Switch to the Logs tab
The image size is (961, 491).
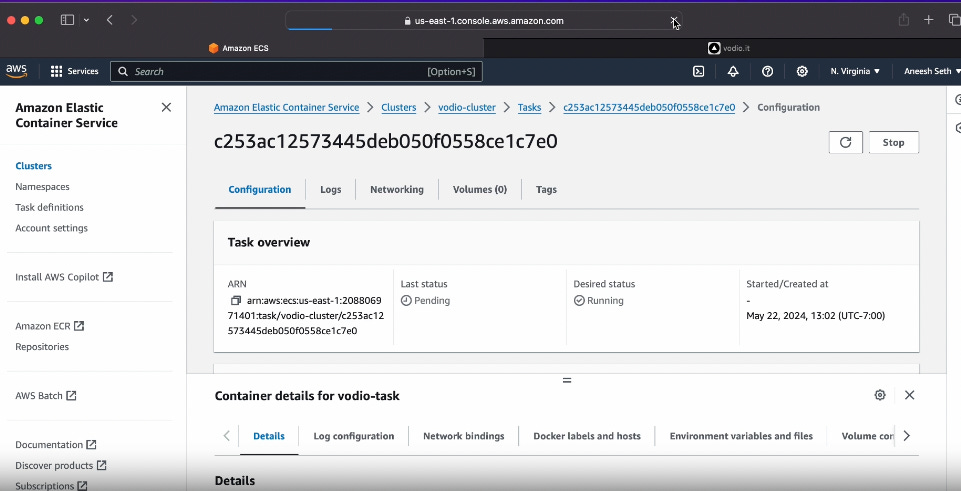[330, 189]
